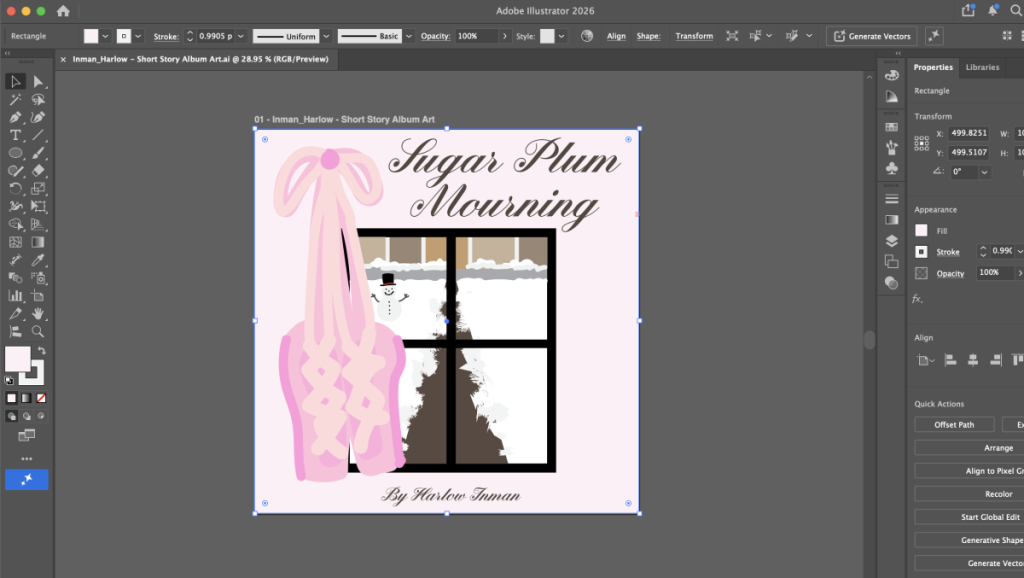The height and width of the screenshot is (578, 1024).
Task: Open fill color dropdown in control bar
Action: pos(105,37)
